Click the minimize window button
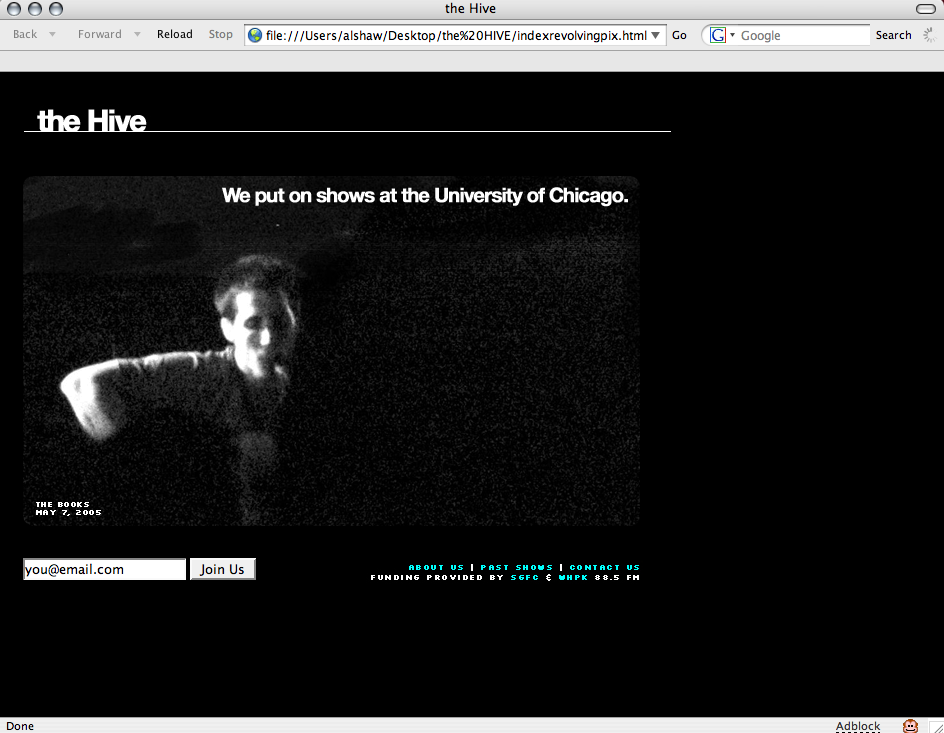Screen dimensions: 944x733 (x=35, y=8)
